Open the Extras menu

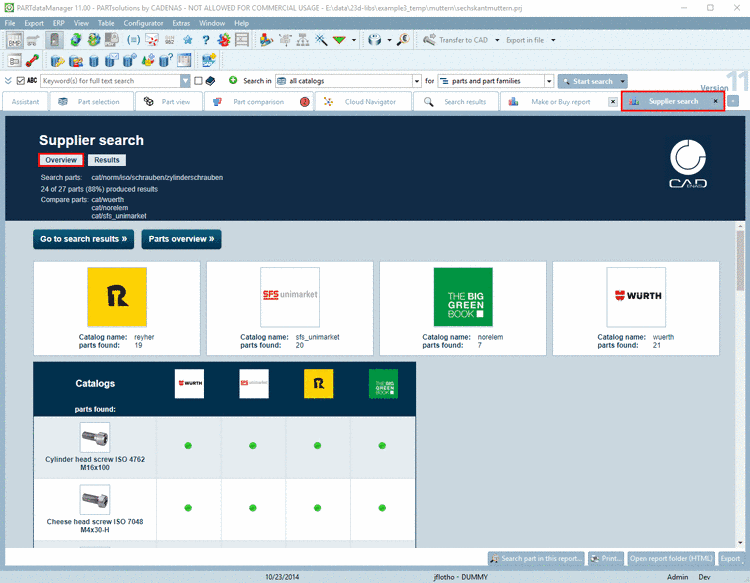click(x=181, y=23)
